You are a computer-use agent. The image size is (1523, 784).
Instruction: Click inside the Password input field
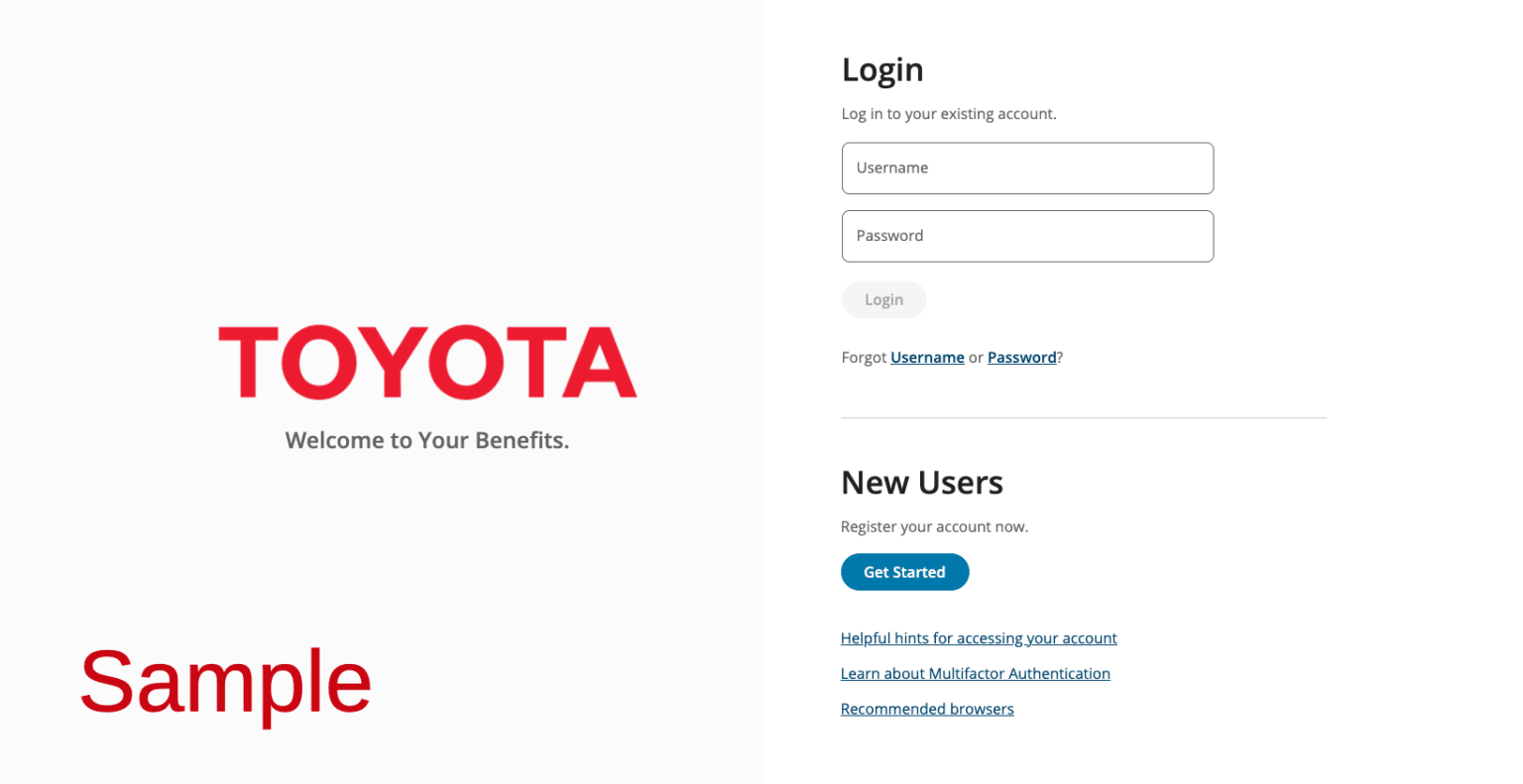pos(1027,236)
